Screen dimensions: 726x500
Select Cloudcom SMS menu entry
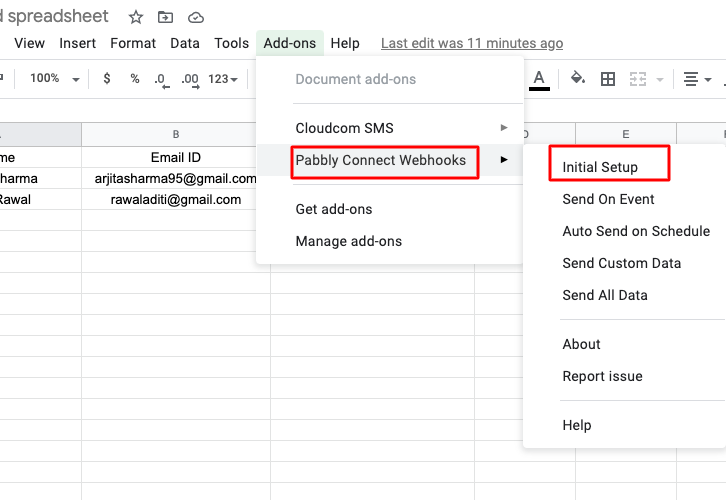pos(390,128)
